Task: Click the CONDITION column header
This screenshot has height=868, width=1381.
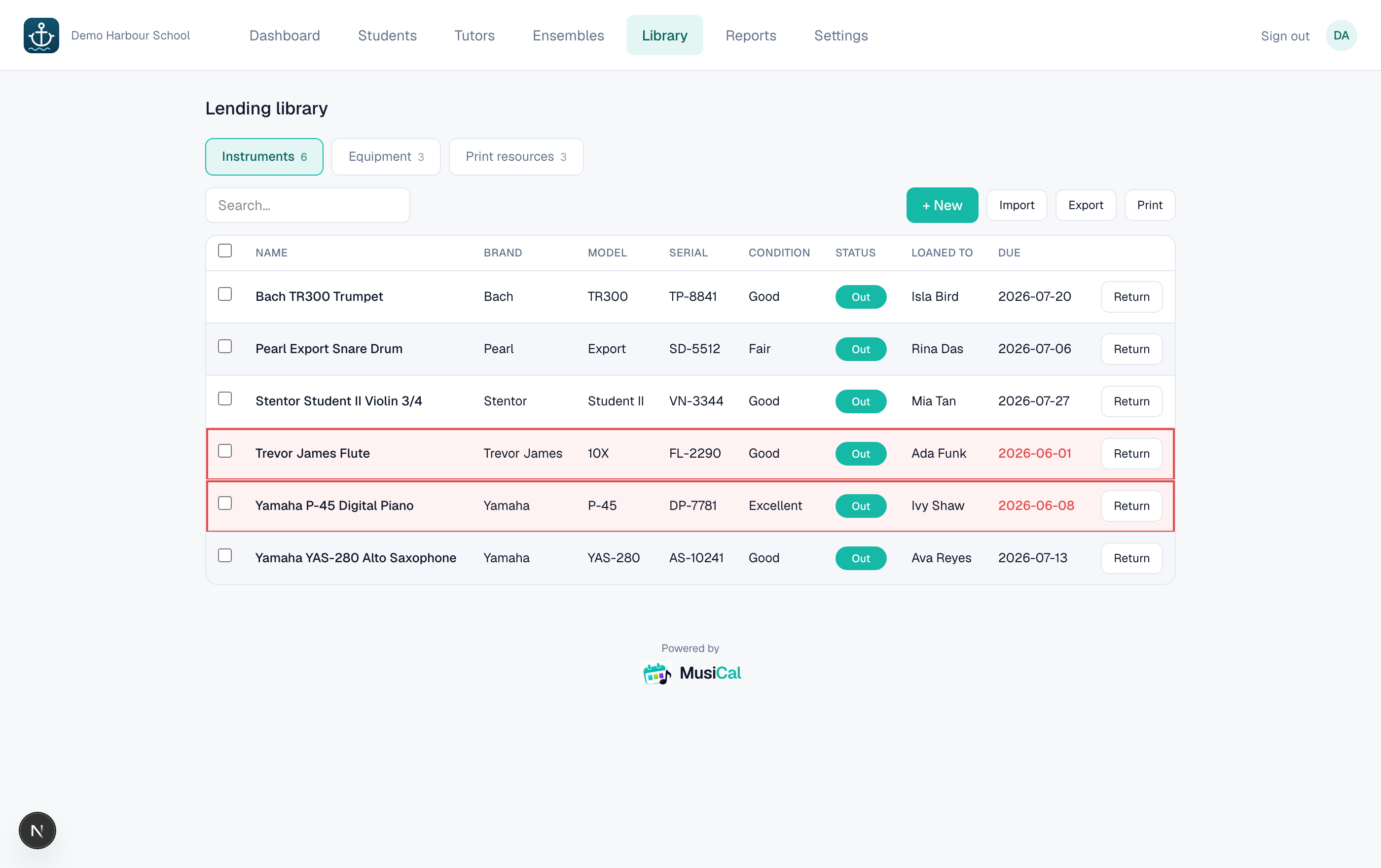Action: 779,253
